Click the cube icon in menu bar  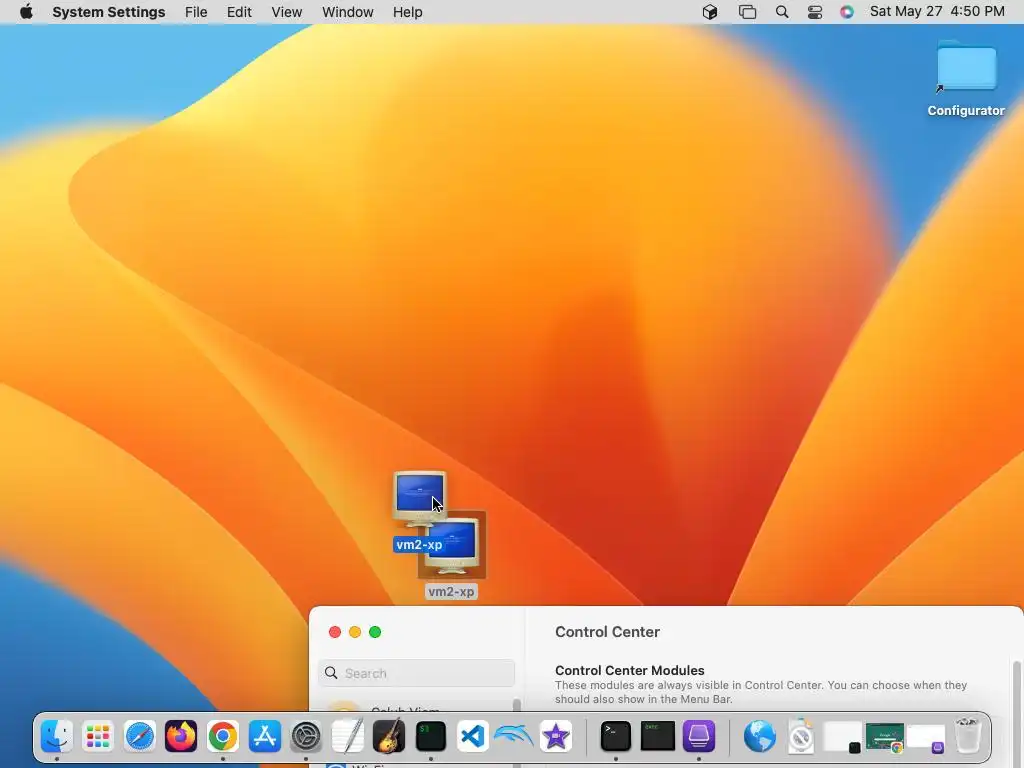tap(710, 12)
